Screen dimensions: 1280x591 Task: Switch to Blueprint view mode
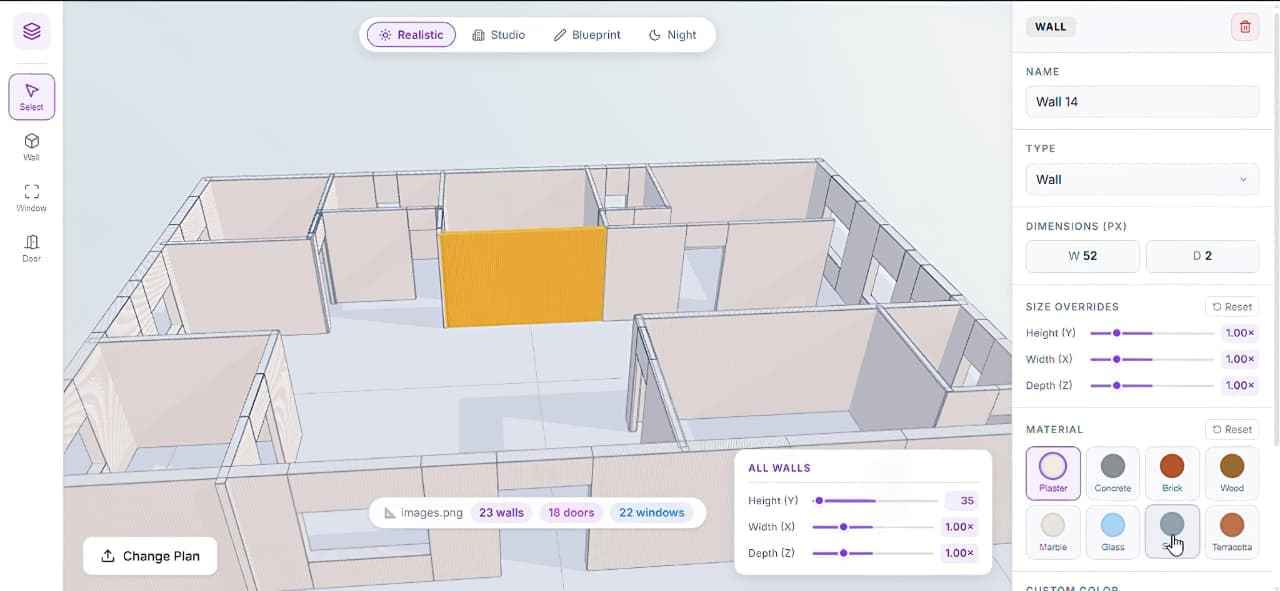[587, 34]
